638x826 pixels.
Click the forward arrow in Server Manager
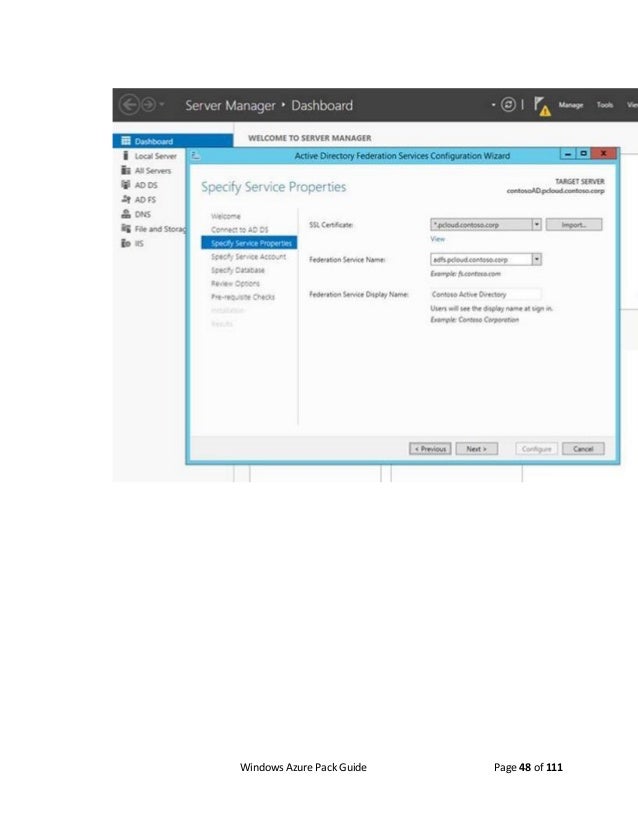[x=149, y=105]
